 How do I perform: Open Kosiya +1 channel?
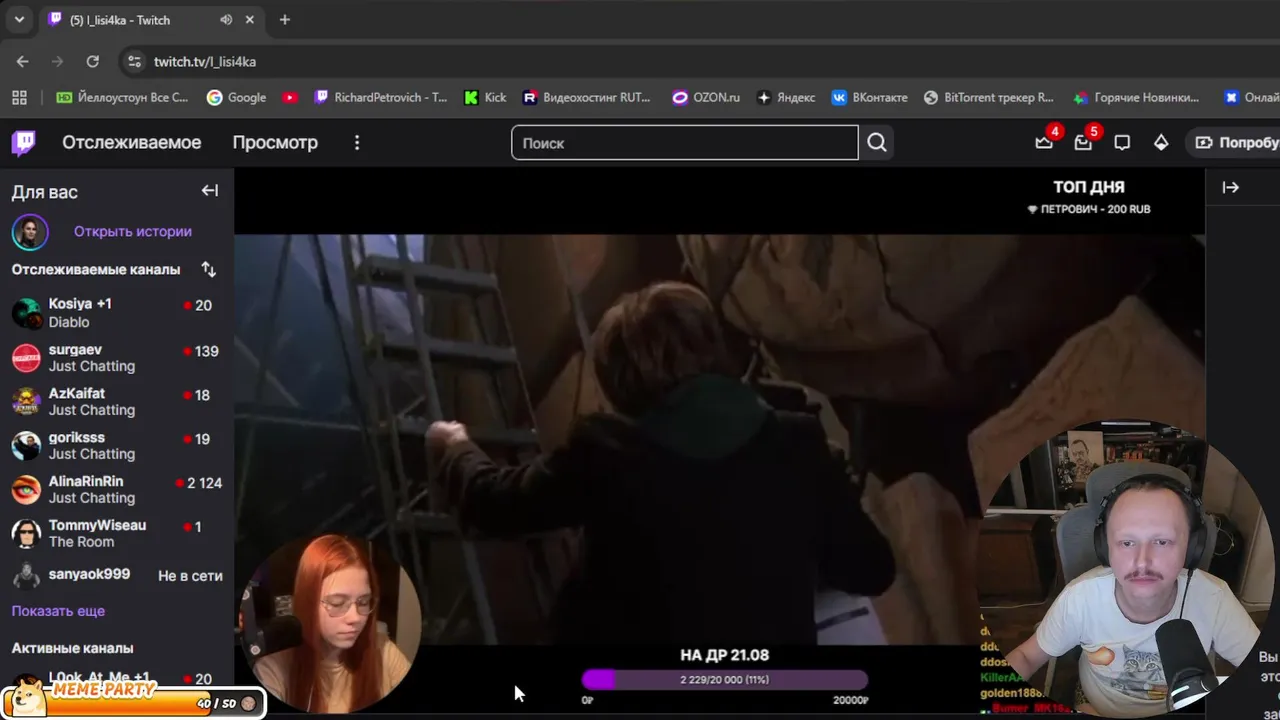(x=117, y=313)
